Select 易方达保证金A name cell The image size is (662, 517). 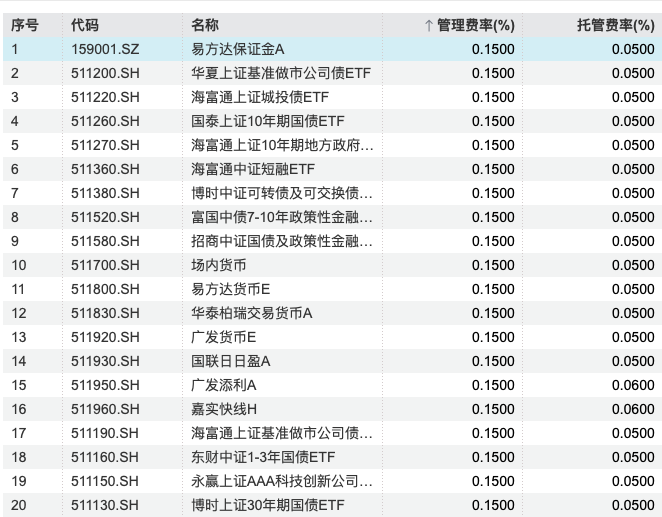(238, 49)
